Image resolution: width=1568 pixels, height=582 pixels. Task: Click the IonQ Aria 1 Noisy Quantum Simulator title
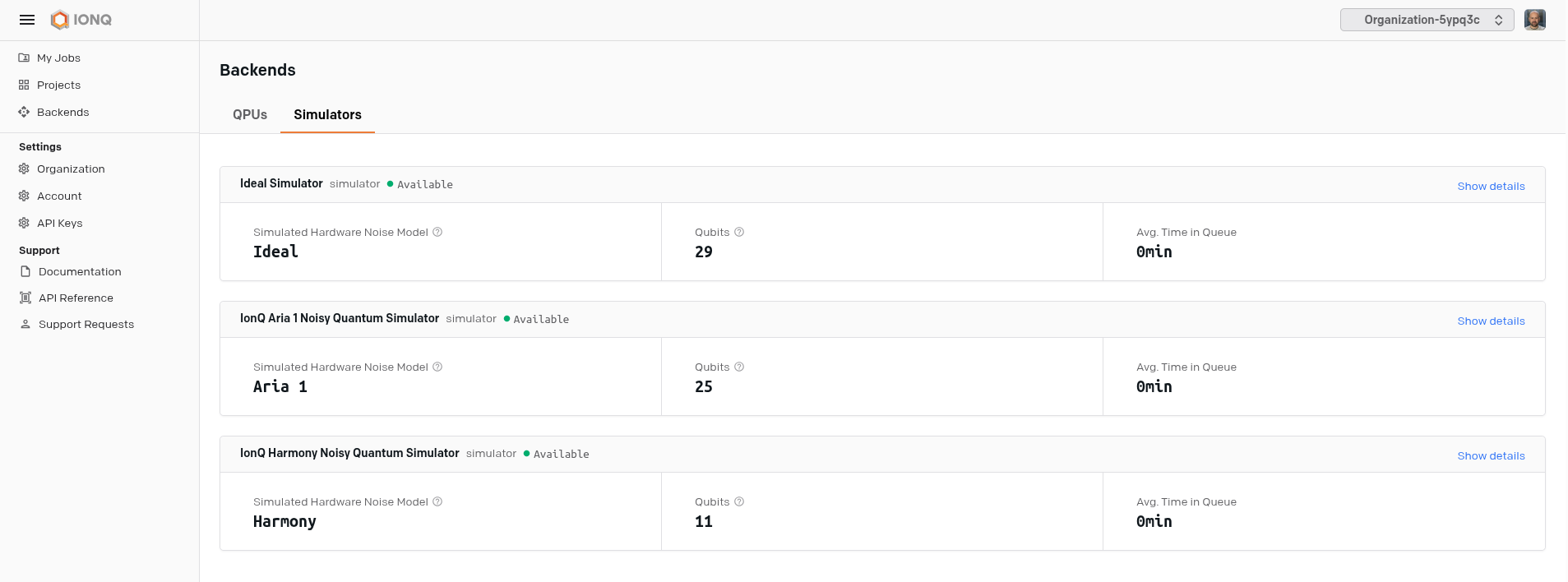tap(340, 318)
